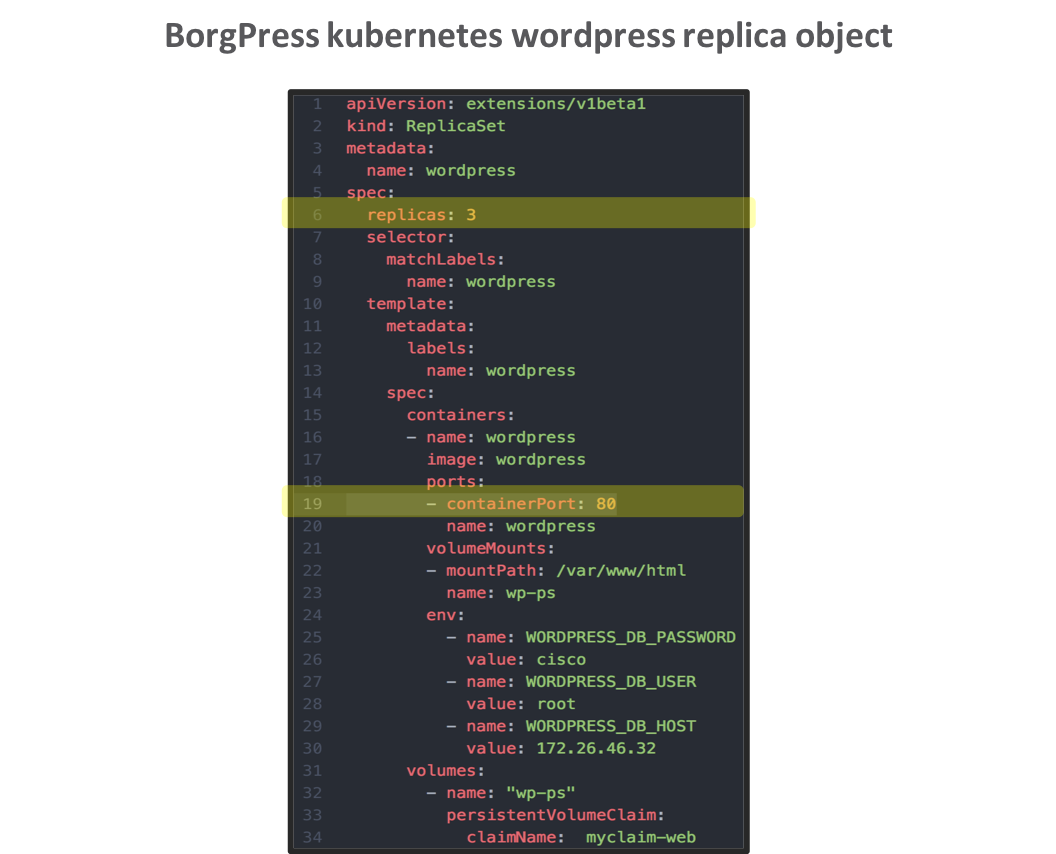Click line number 14 in the gutter
This screenshot has height=854, width=1056.
point(312,393)
